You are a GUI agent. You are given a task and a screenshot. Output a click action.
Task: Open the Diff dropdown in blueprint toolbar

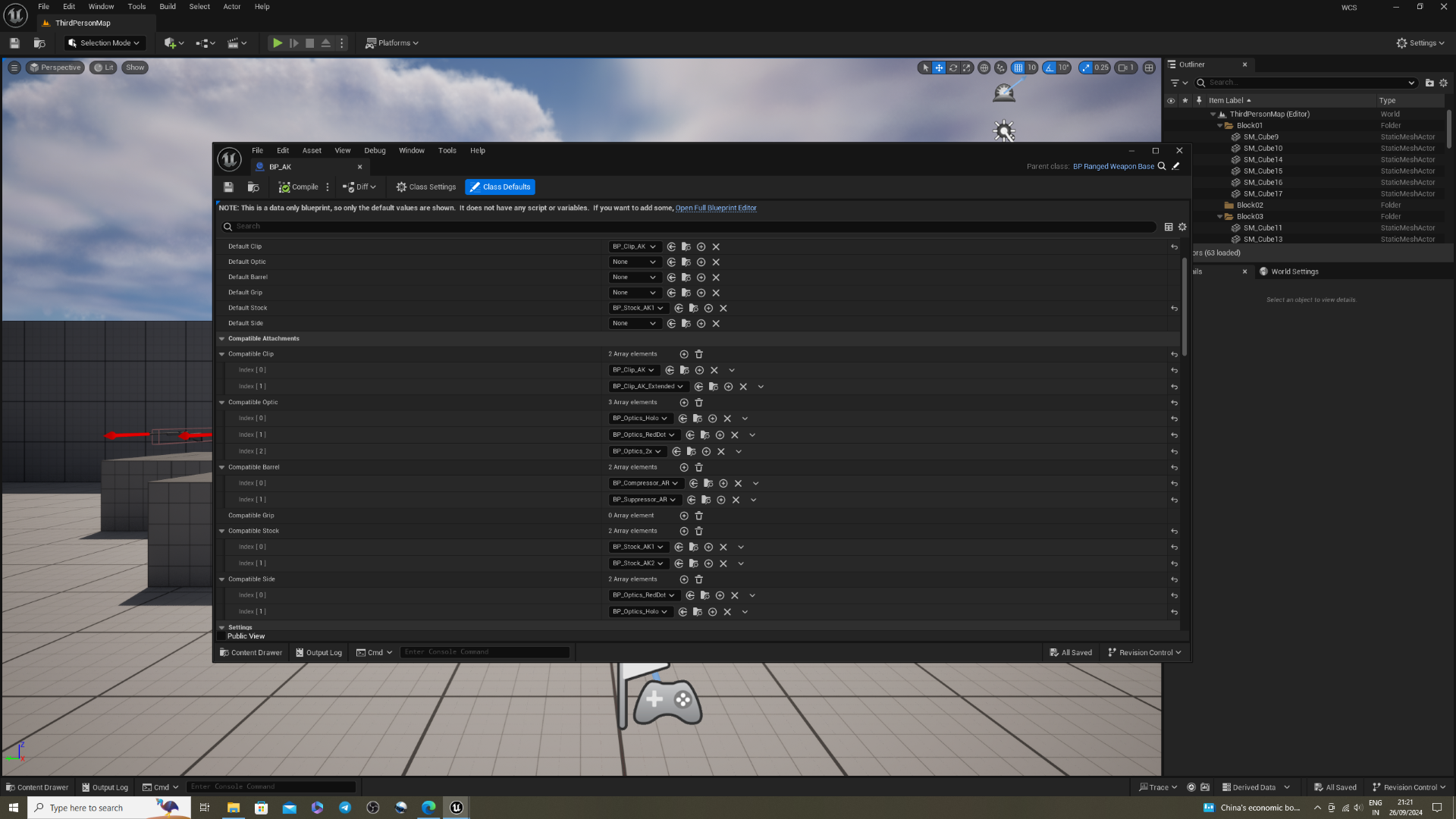point(359,187)
